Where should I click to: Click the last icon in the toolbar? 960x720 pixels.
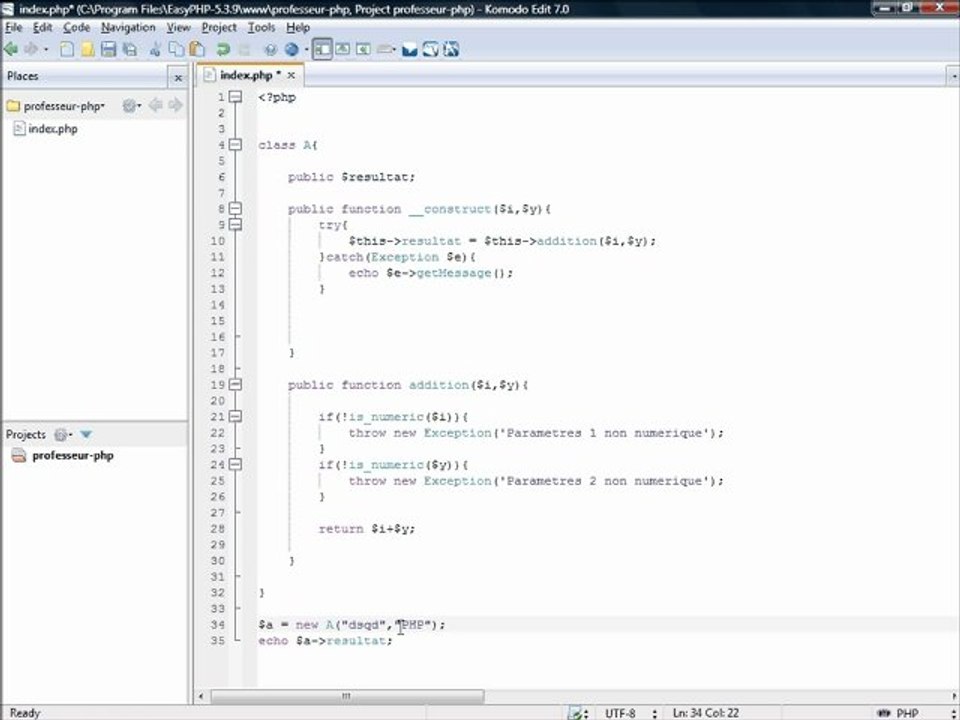pos(451,49)
